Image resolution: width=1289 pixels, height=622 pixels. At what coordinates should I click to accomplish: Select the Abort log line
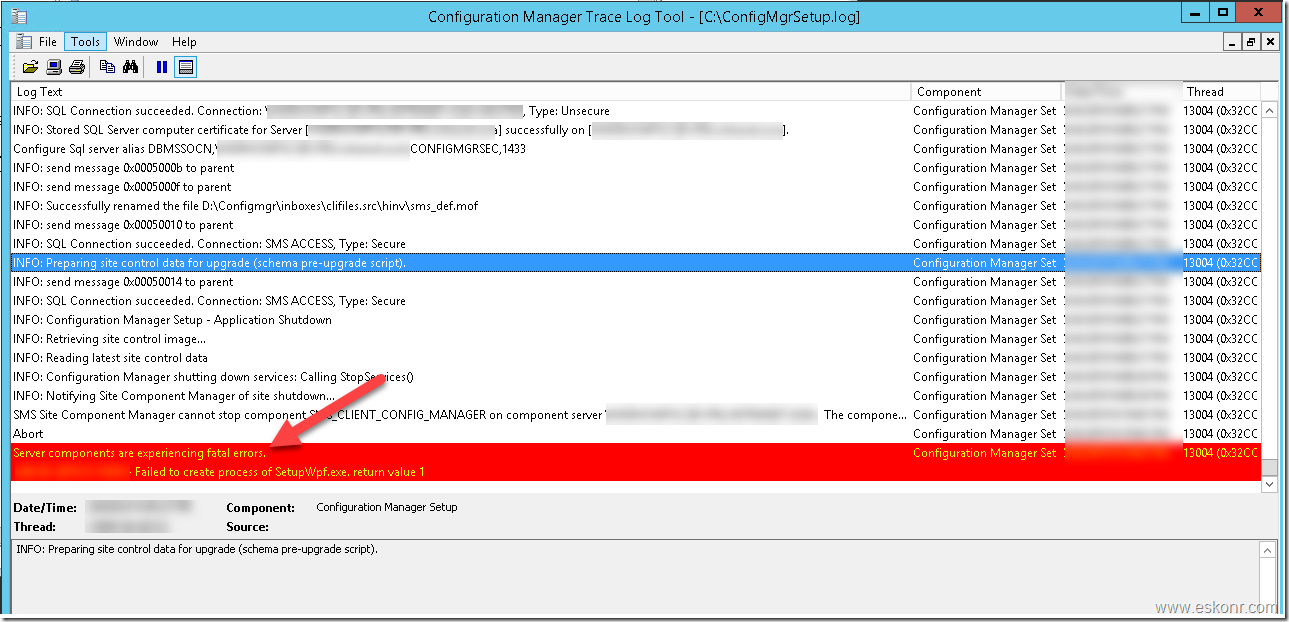click(200, 433)
